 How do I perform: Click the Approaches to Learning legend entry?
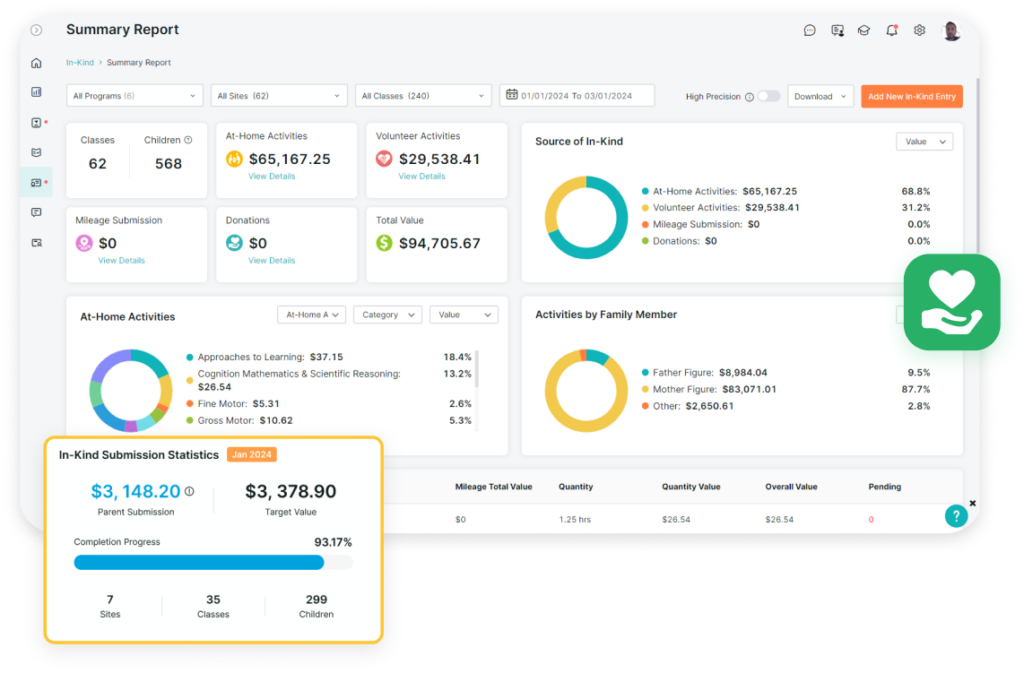point(264,357)
